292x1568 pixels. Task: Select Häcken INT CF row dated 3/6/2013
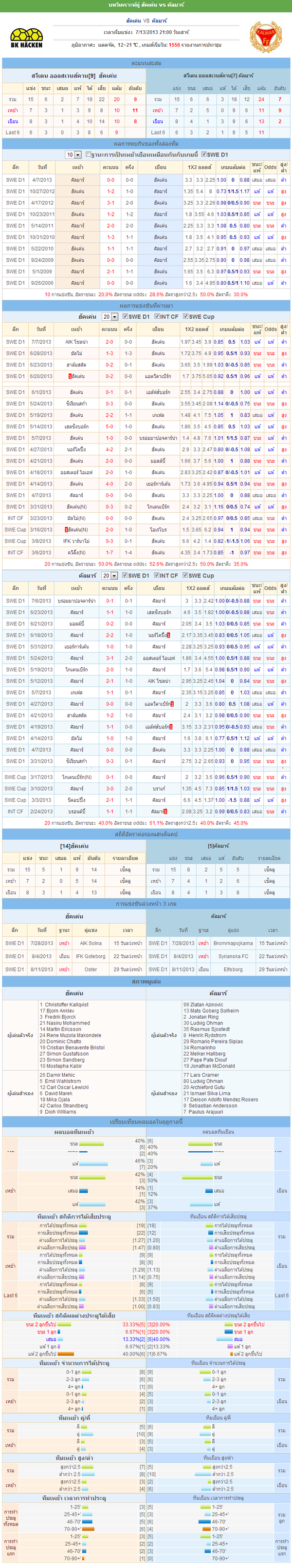pos(146,553)
